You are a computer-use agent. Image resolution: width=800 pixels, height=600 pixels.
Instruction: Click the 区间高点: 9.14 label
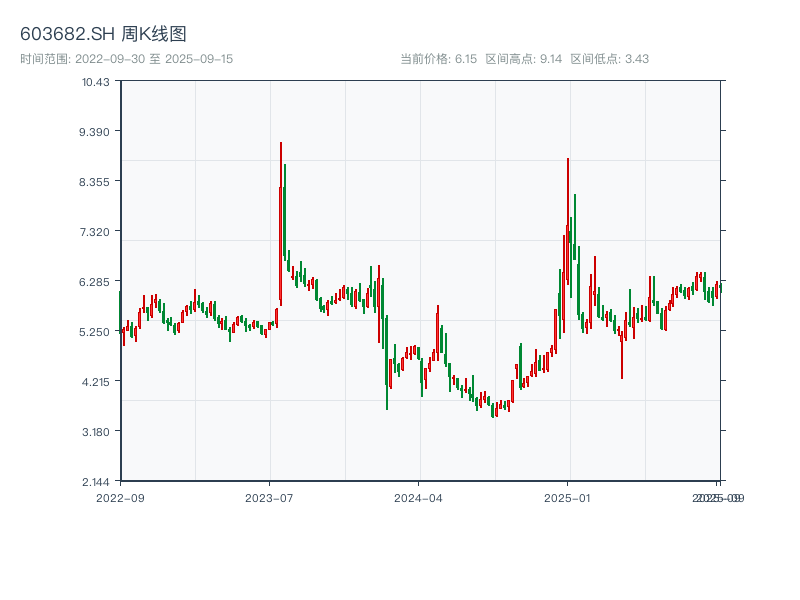[523, 59]
